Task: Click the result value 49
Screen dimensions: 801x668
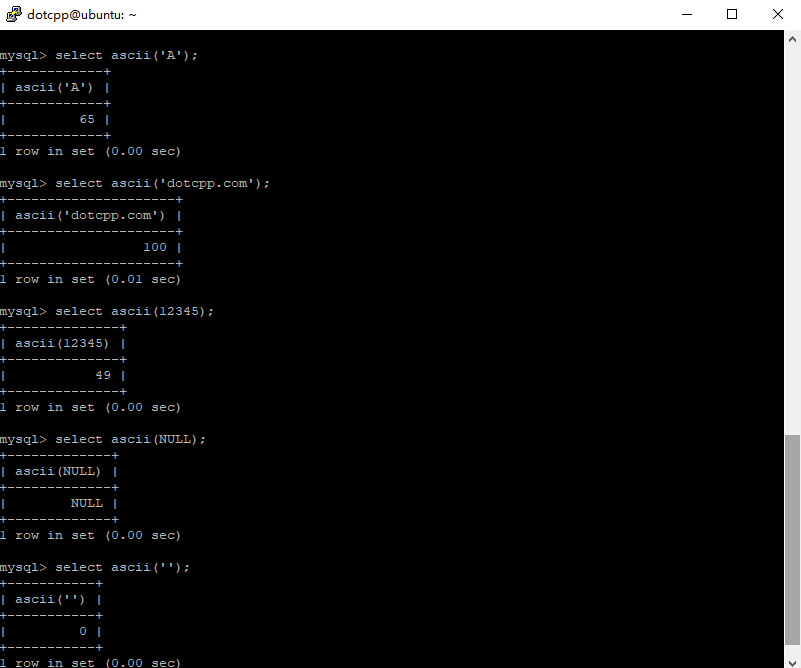Action: click(x=102, y=374)
